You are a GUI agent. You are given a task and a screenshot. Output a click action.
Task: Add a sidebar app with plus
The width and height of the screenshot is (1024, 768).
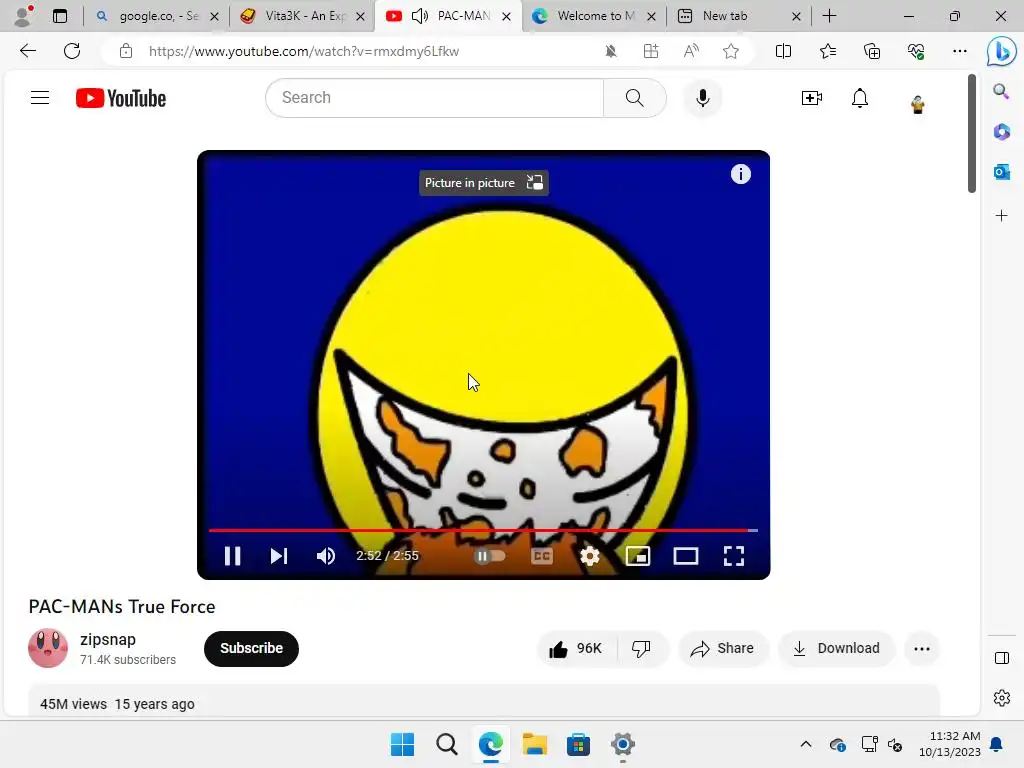pos(1001,216)
